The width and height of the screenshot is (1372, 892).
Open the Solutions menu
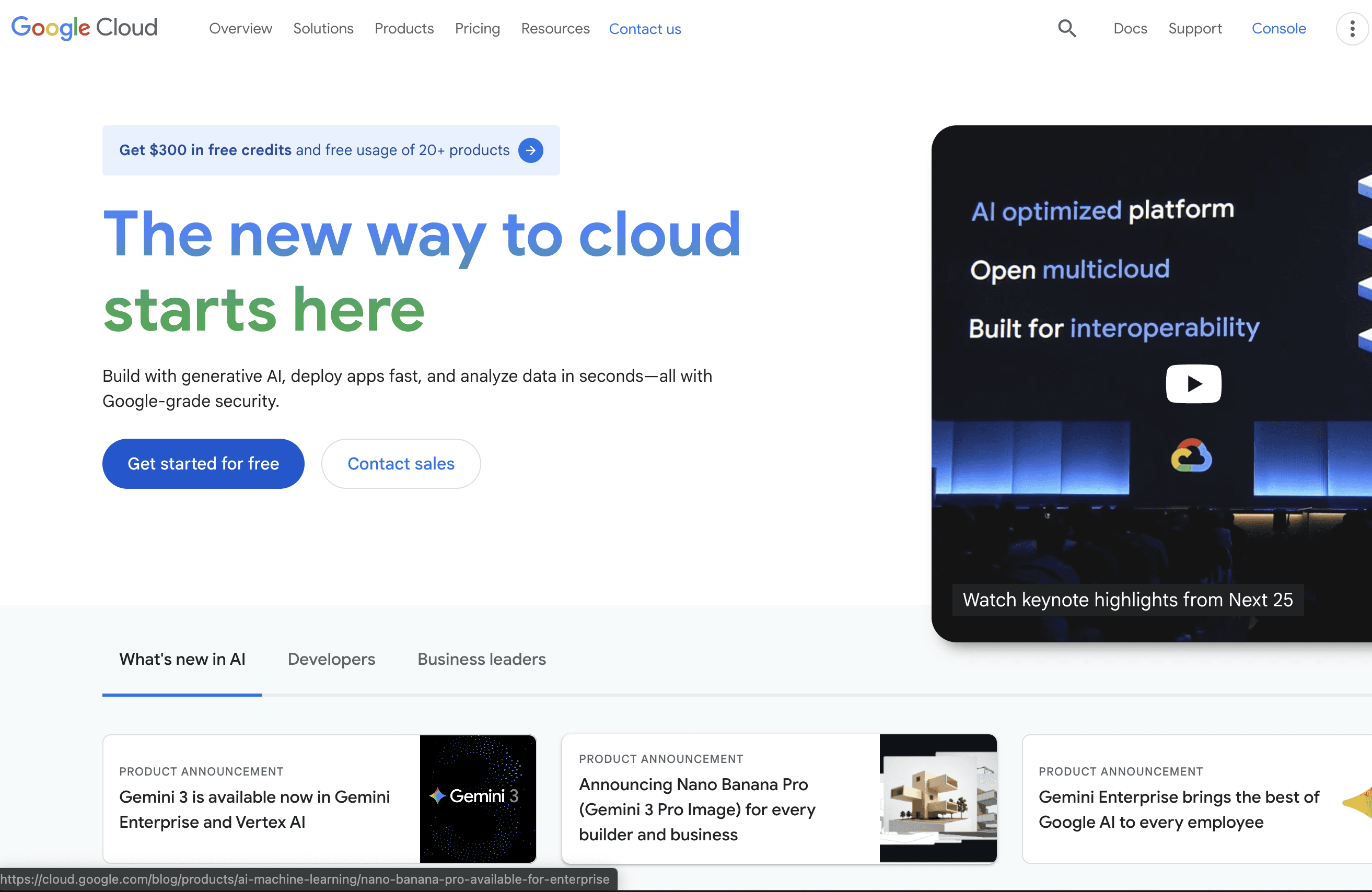coord(323,28)
